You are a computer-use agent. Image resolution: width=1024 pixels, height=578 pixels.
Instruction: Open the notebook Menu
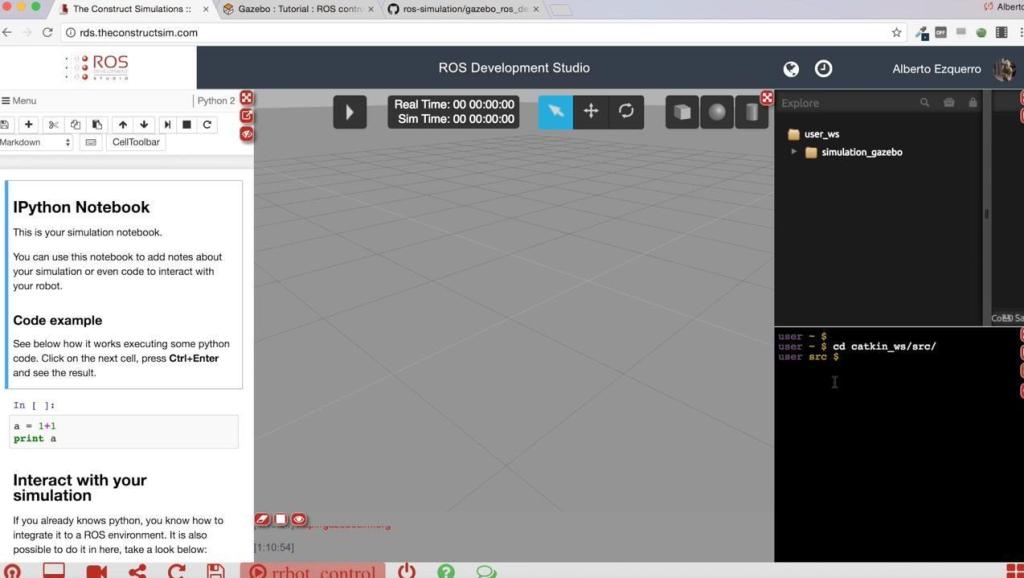click(x=19, y=101)
